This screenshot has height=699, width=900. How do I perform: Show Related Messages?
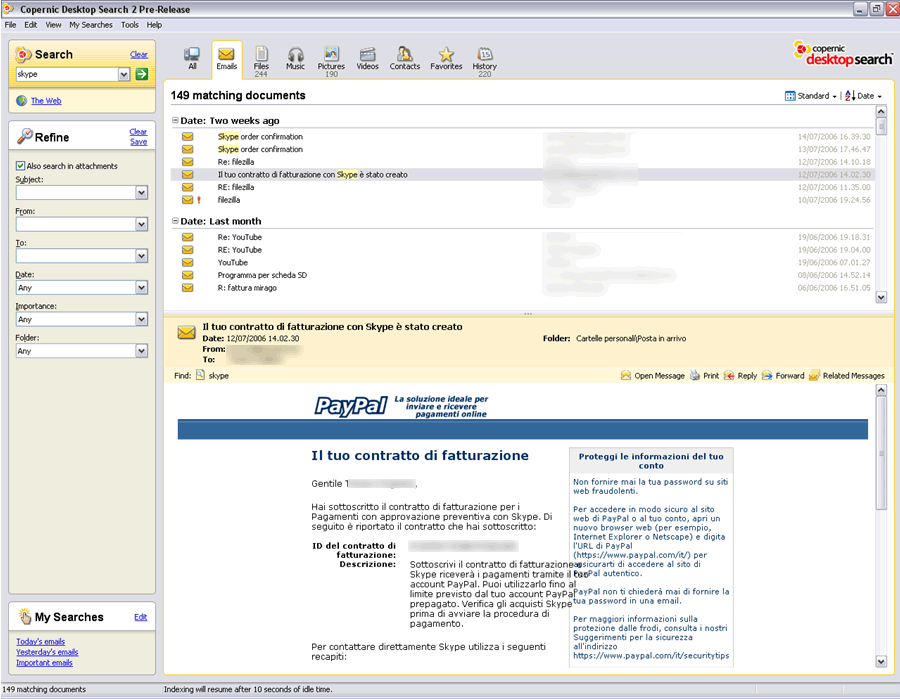pyautogui.click(x=847, y=376)
